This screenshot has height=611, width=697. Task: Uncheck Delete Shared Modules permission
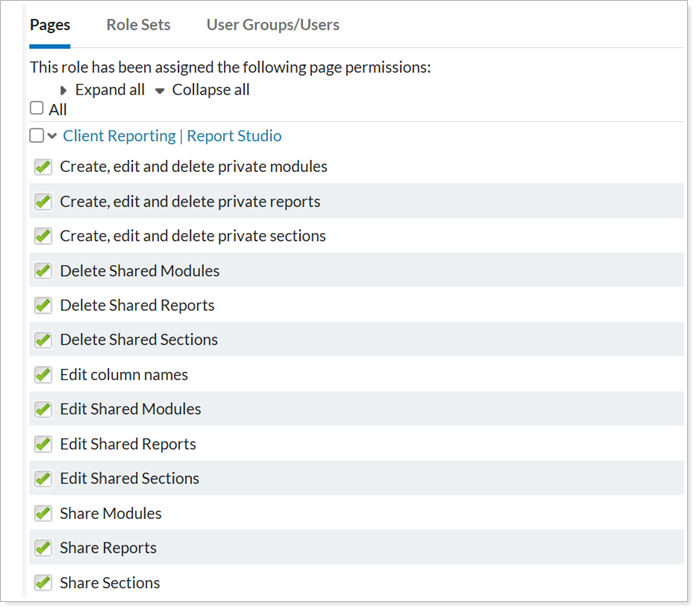pos(43,271)
